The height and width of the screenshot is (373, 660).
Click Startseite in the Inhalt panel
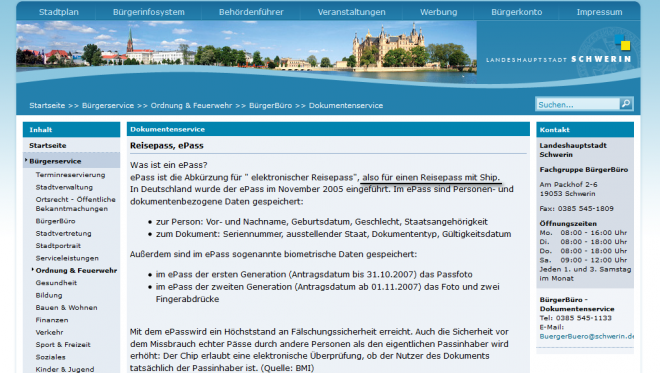tap(48, 145)
